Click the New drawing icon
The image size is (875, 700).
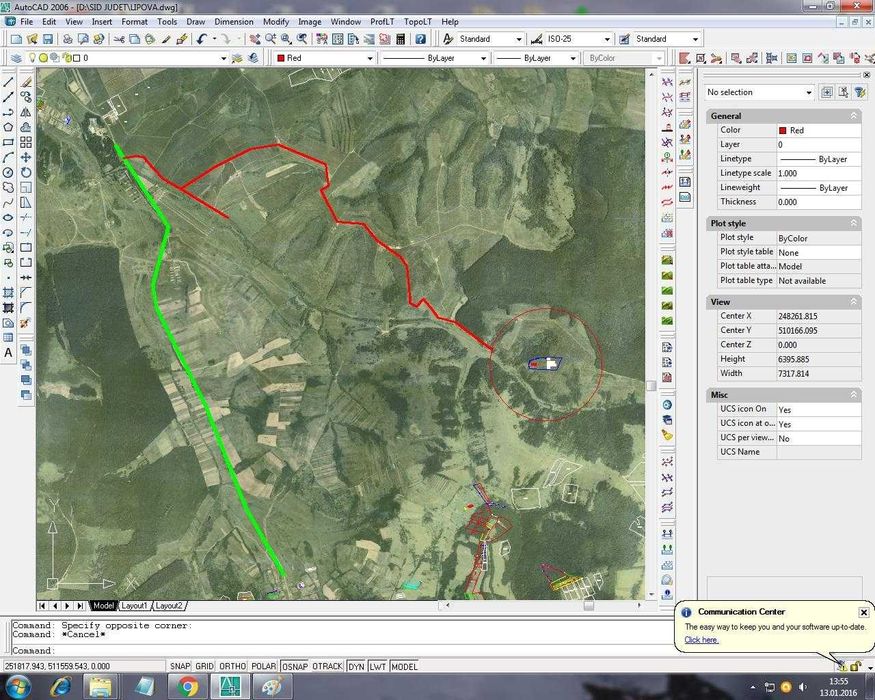tap(16, 39)
